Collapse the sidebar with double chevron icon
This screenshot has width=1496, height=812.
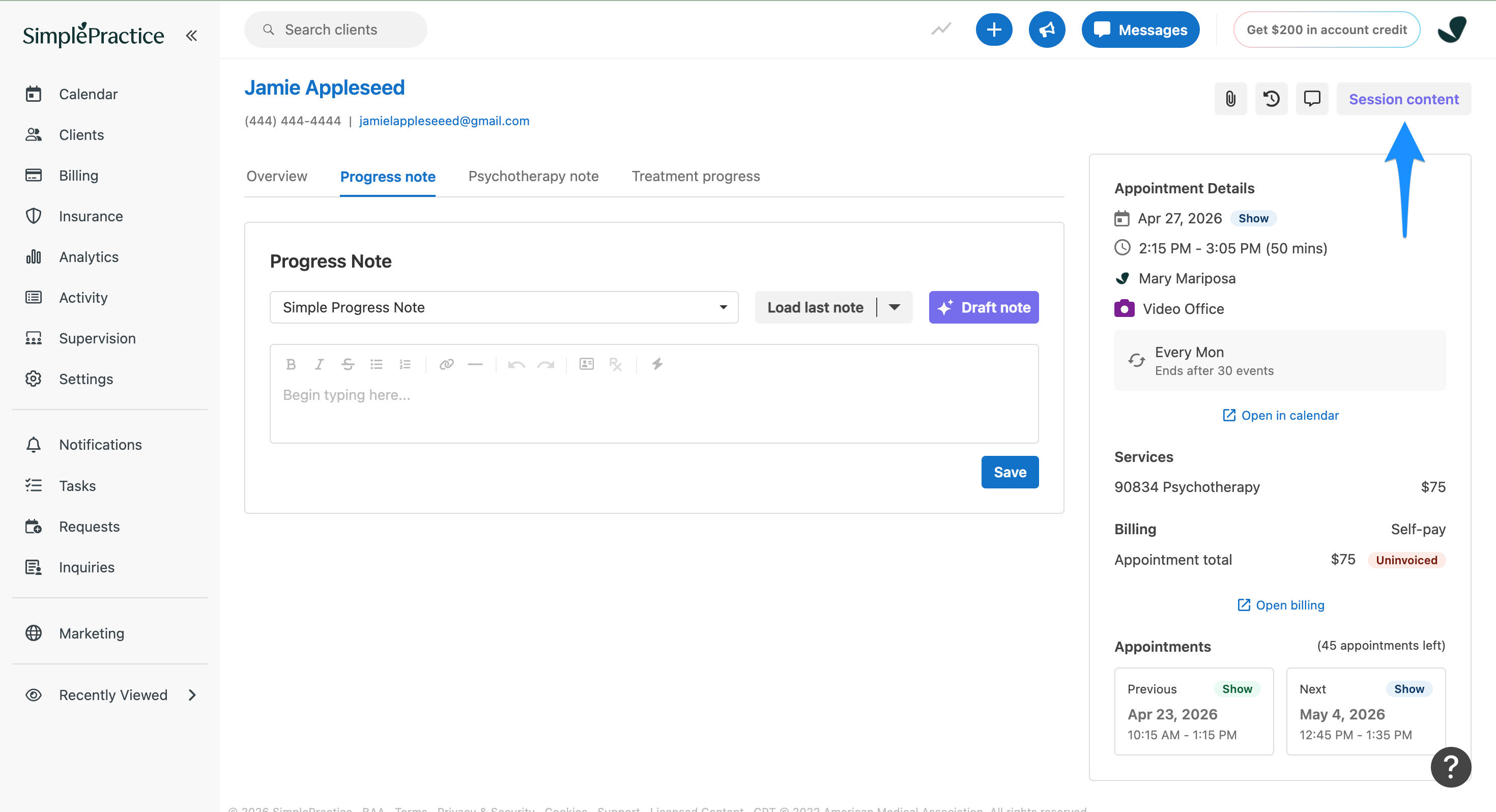pos(192,36)
